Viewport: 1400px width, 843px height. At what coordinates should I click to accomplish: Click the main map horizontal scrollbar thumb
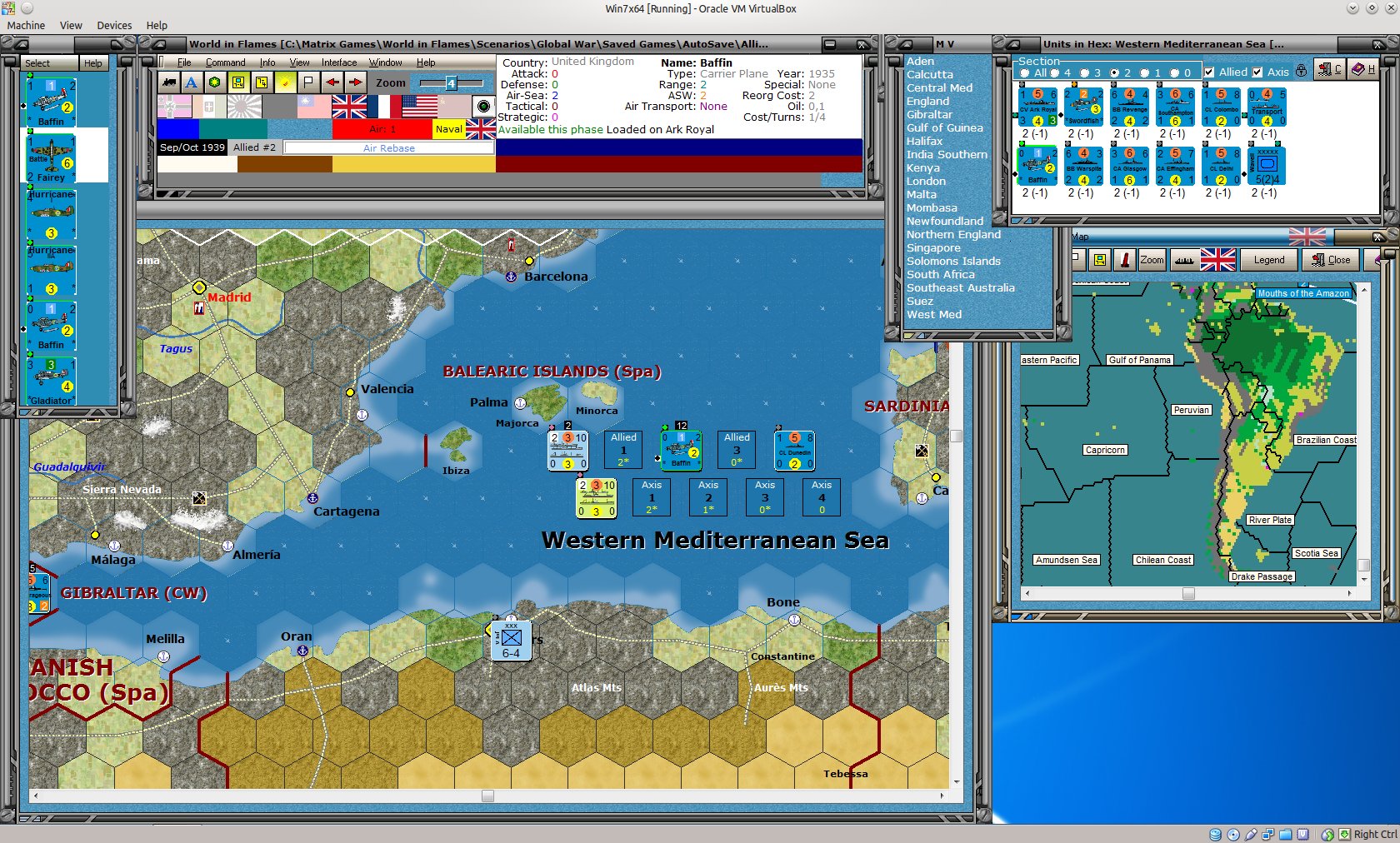488,796
